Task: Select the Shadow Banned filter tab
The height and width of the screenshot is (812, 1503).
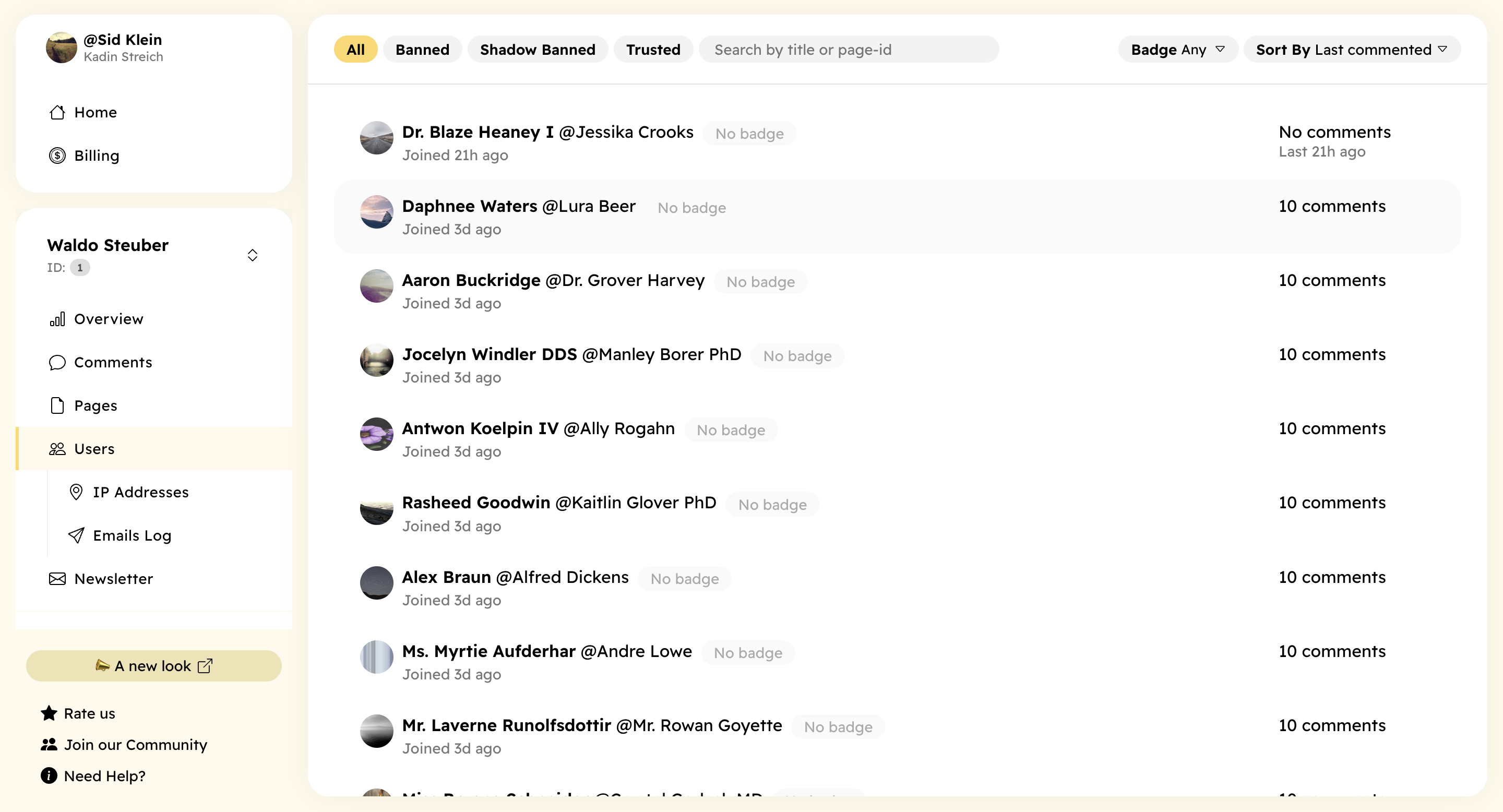Action: coord(538,49)
